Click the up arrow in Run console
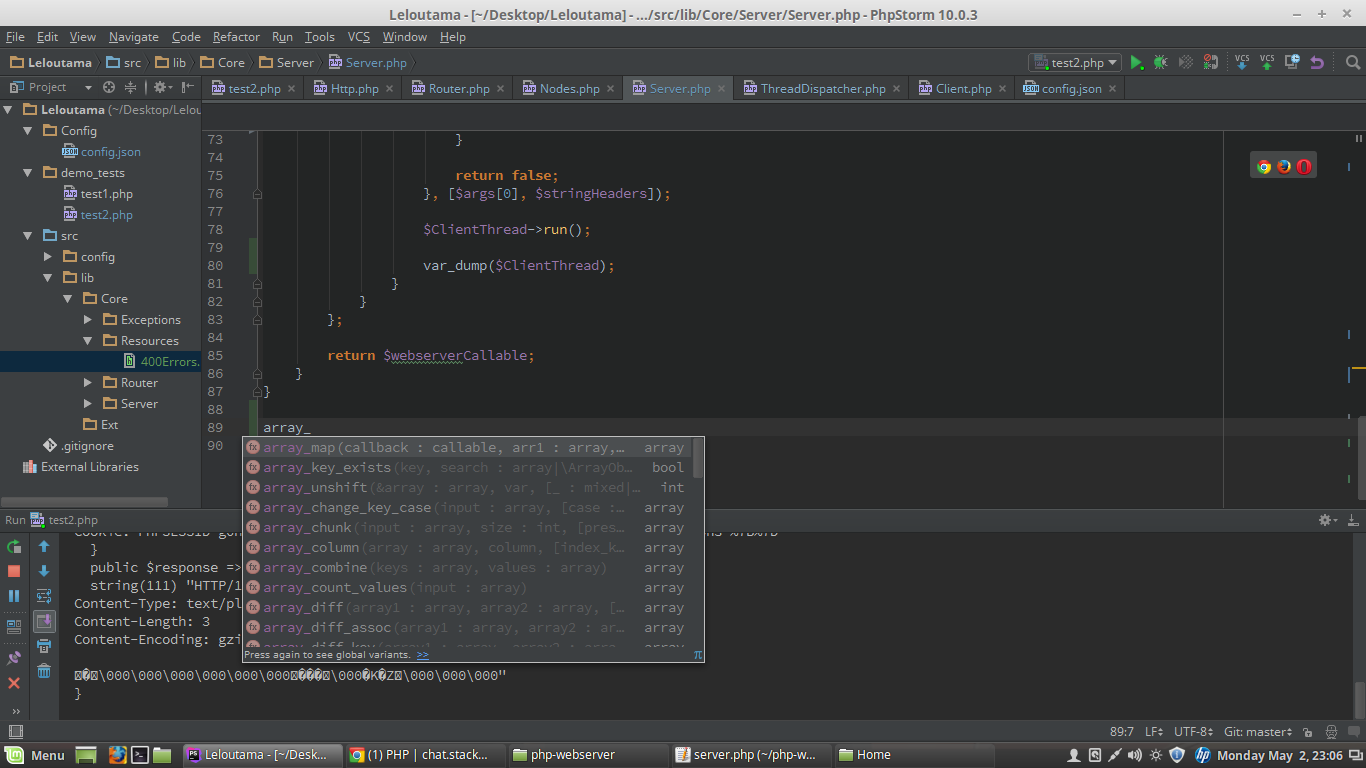 44,547
